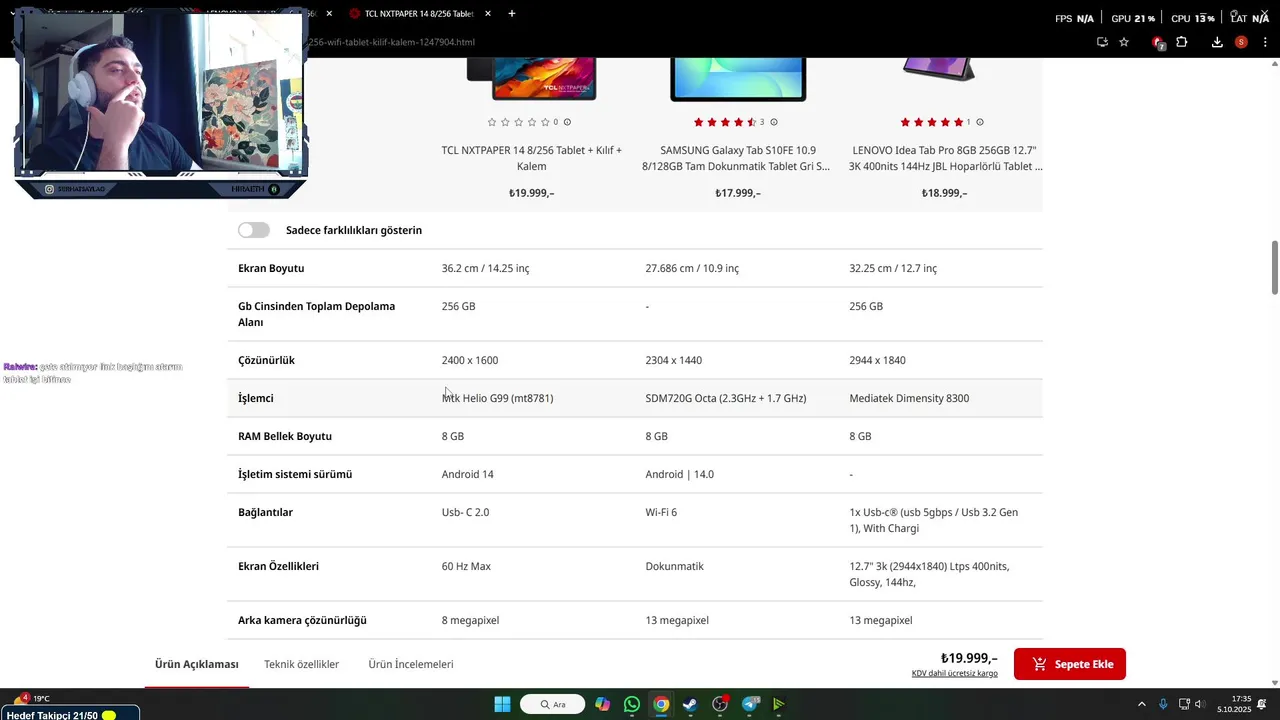Click the Lenovo five-star rating
The height and width of the screenshot is (720, 1280).
(x=932, y=122)
